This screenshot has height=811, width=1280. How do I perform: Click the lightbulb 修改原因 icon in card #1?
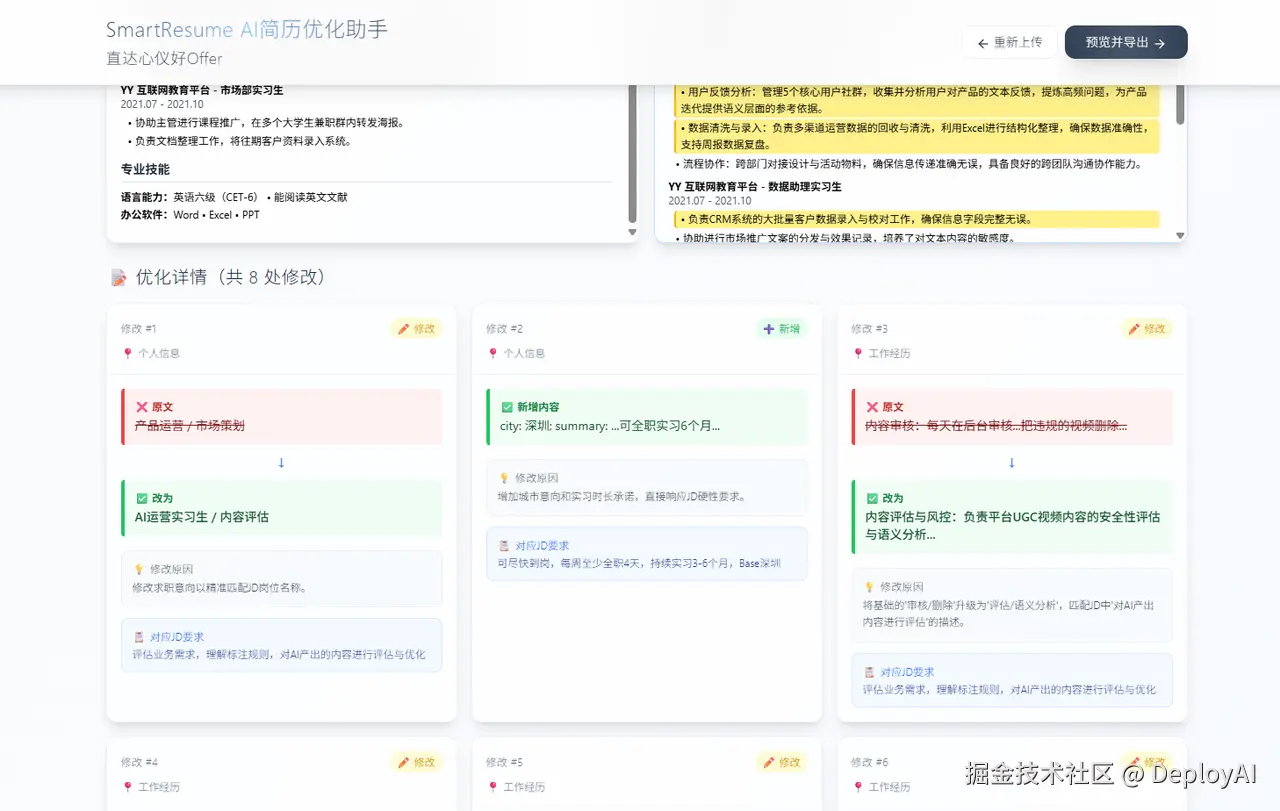tap(139, 569)
